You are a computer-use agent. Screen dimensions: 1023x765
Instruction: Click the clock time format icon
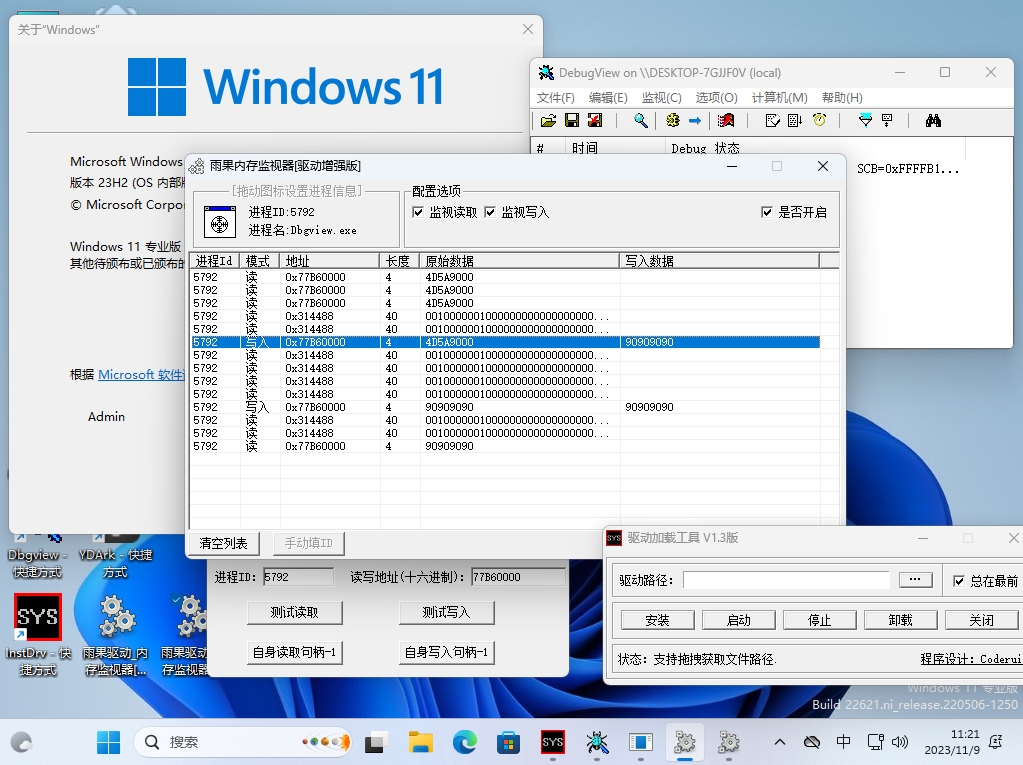click(x=819, y=121)
